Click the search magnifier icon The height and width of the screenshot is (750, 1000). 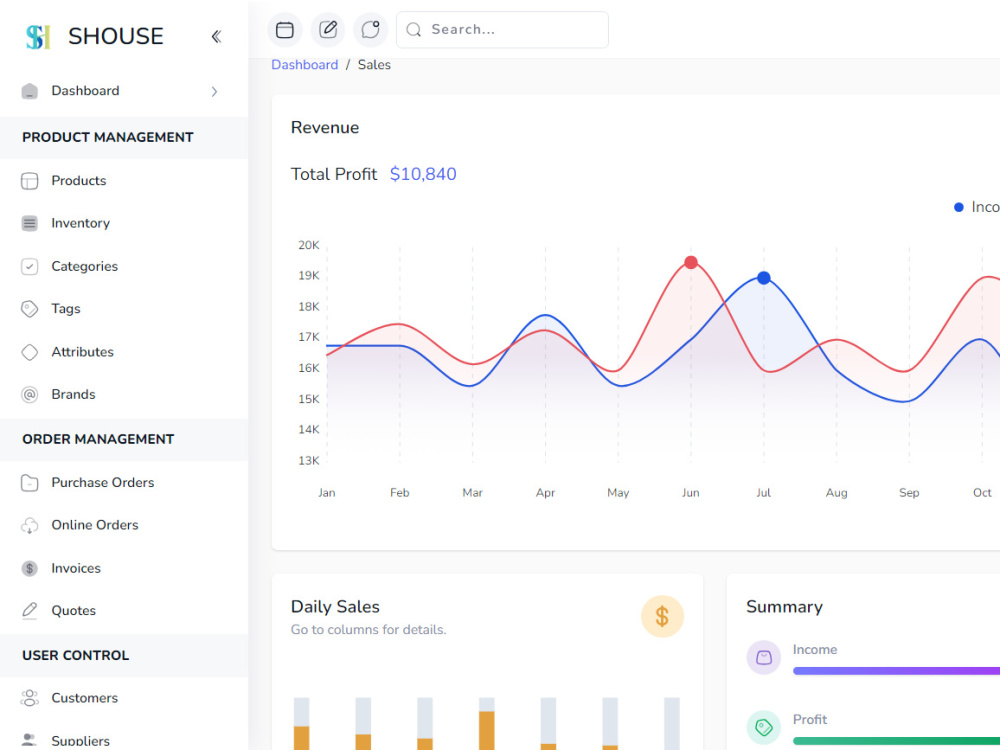coord(413,29)
